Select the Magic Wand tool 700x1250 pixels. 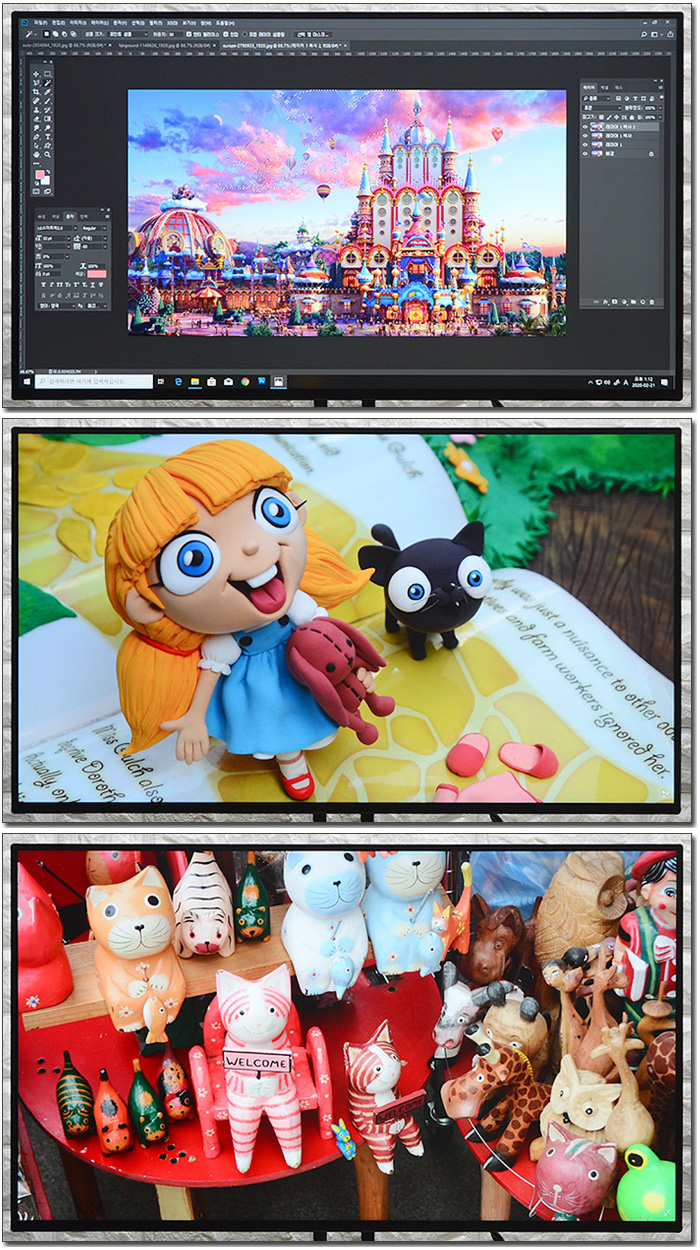click(x=48, y=82)
